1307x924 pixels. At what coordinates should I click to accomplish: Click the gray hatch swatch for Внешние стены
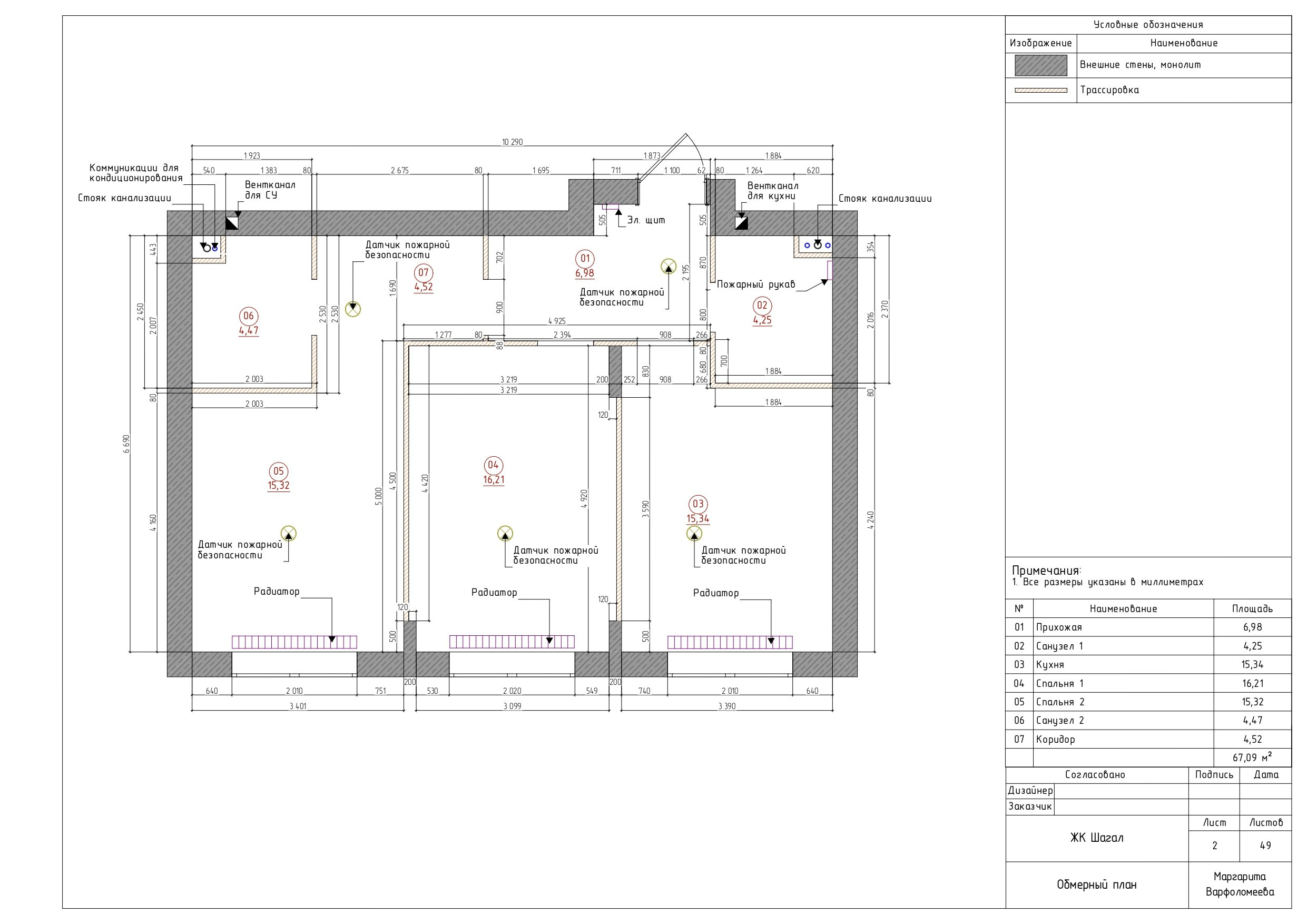coord(1040,65)
